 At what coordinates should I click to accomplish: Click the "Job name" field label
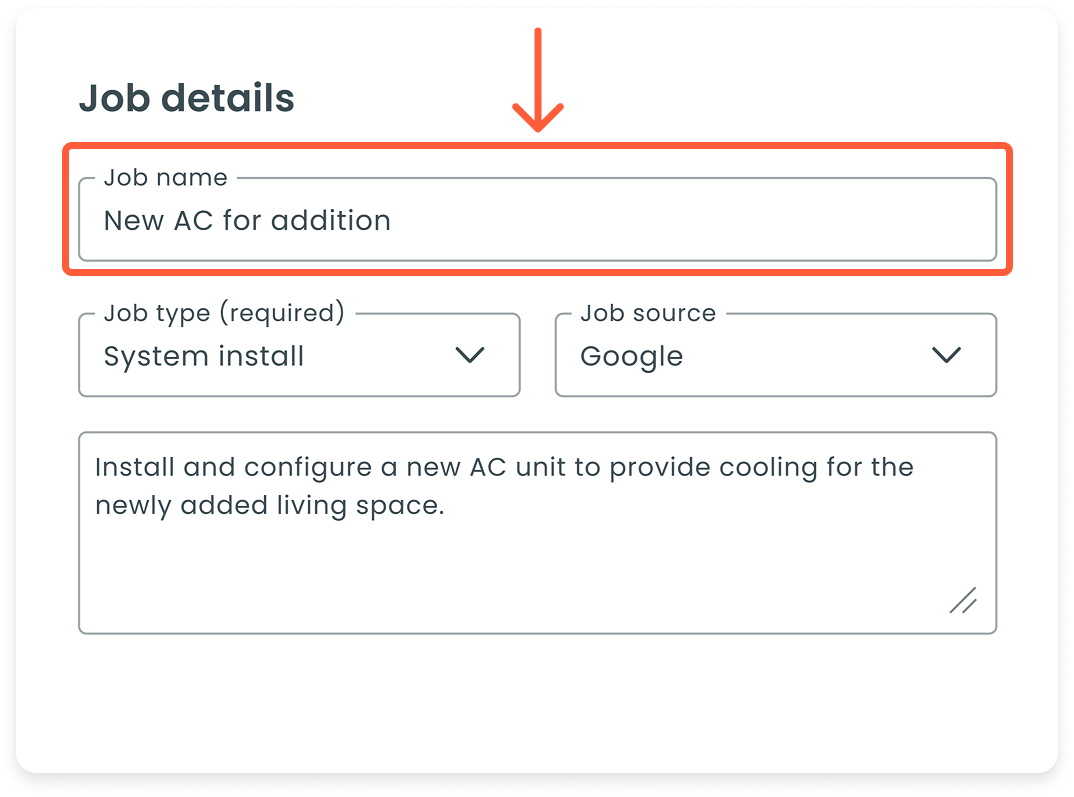click(165, 178)
